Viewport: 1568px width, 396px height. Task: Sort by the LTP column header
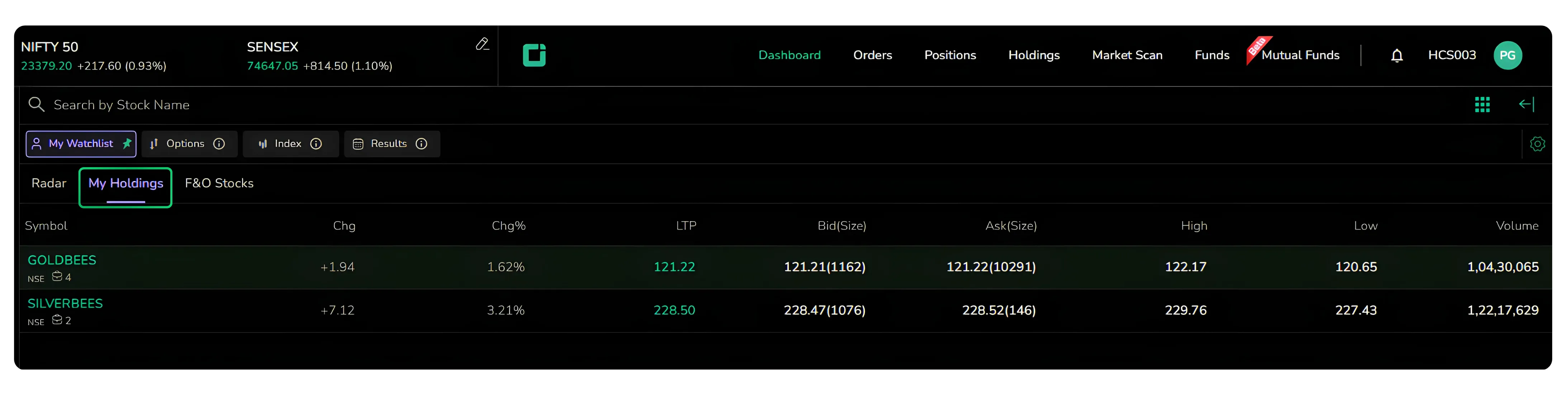pos(686,226)
